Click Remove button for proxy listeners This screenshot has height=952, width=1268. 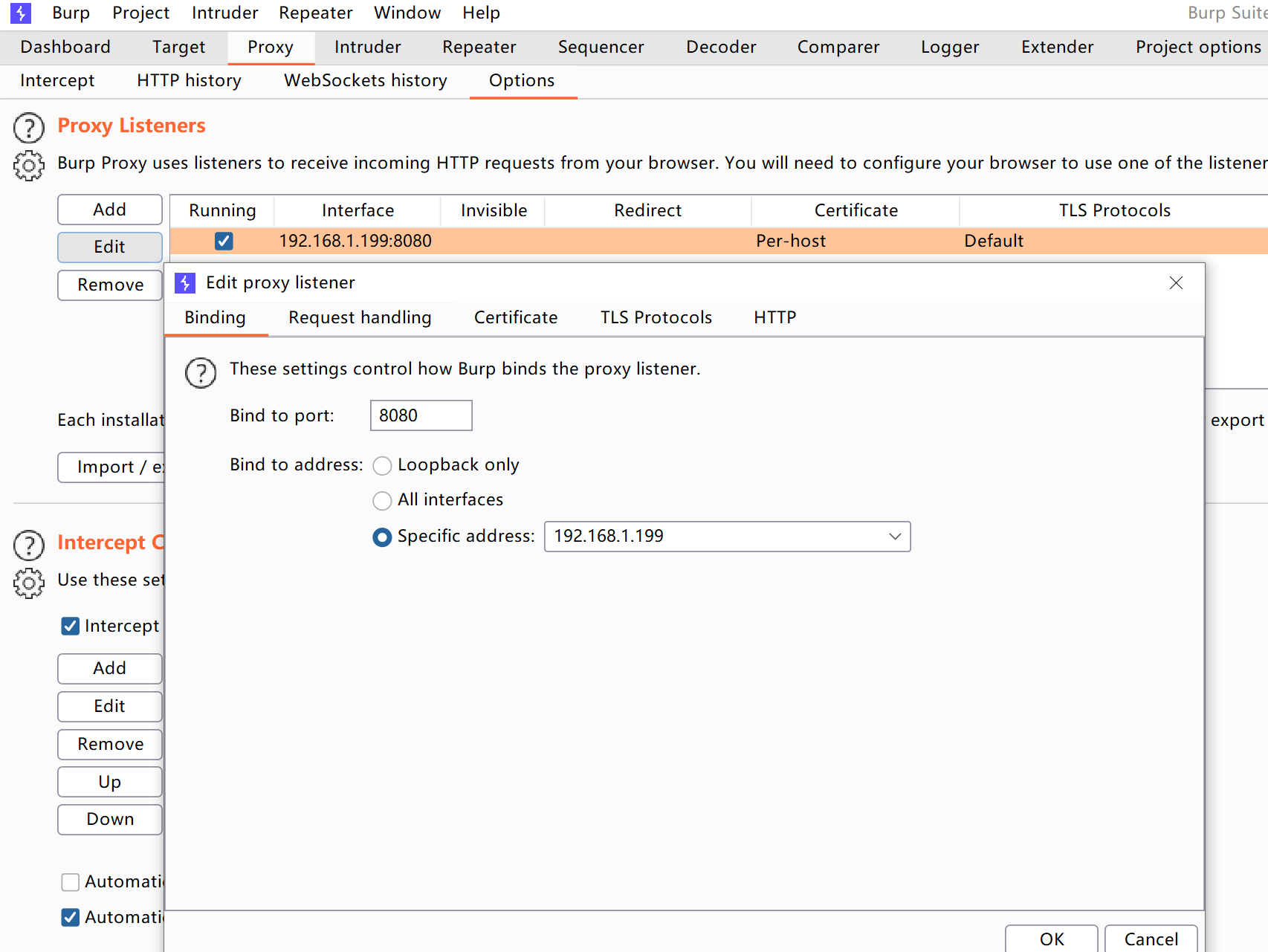pyautogui.click(x=110, y=285)
